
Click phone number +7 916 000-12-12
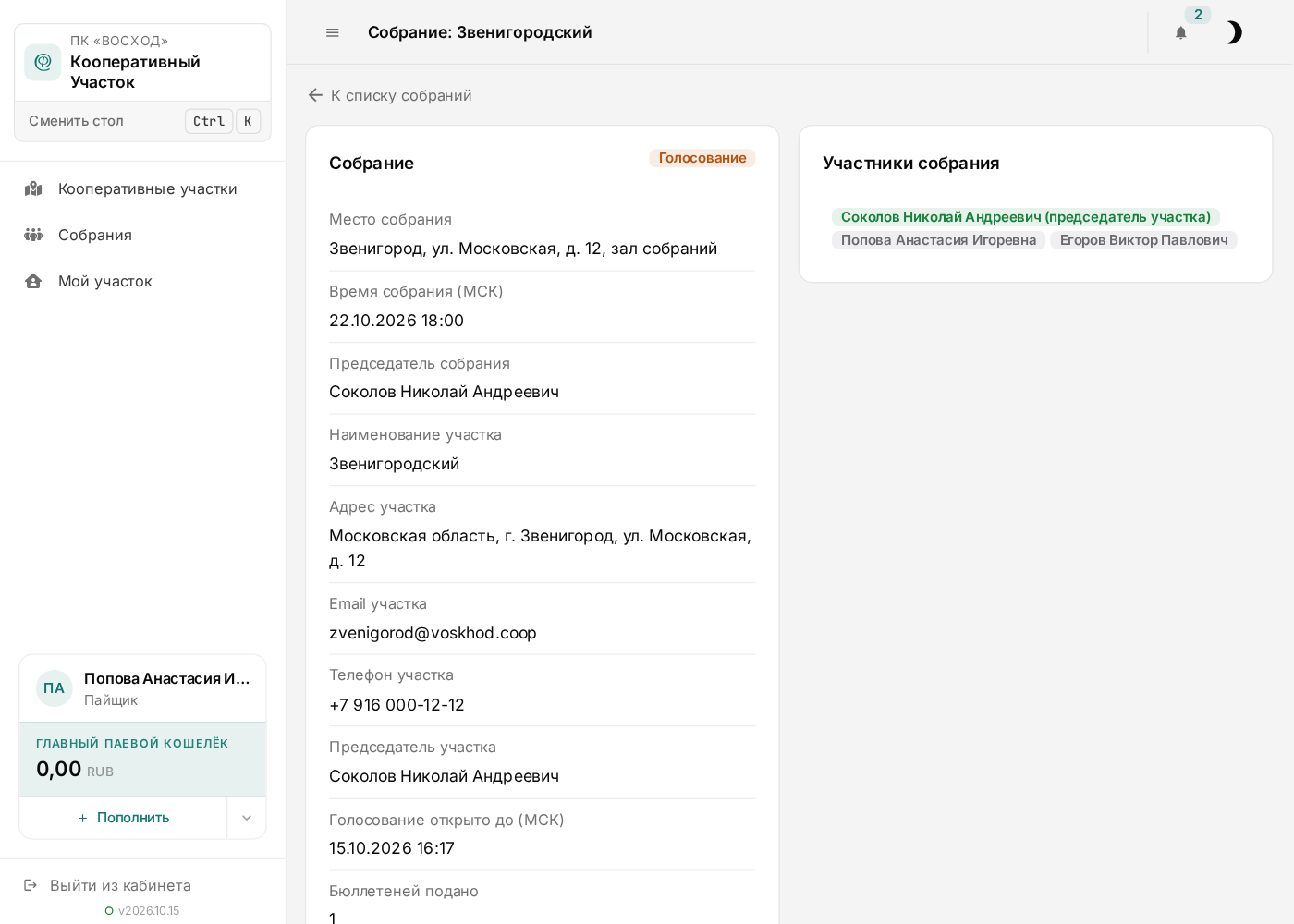(397, 705)
